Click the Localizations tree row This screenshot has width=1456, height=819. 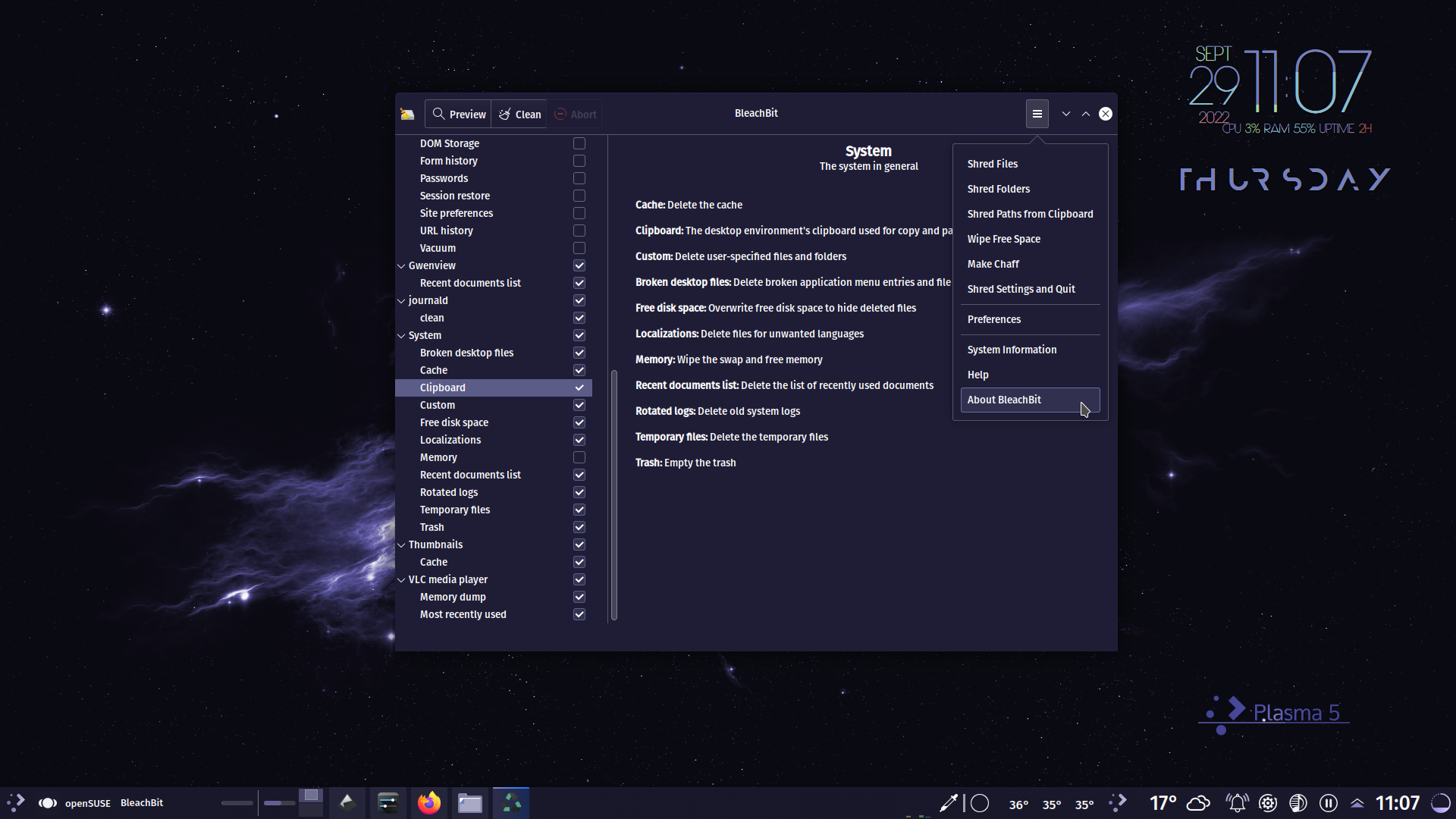(x=494, y=440)
